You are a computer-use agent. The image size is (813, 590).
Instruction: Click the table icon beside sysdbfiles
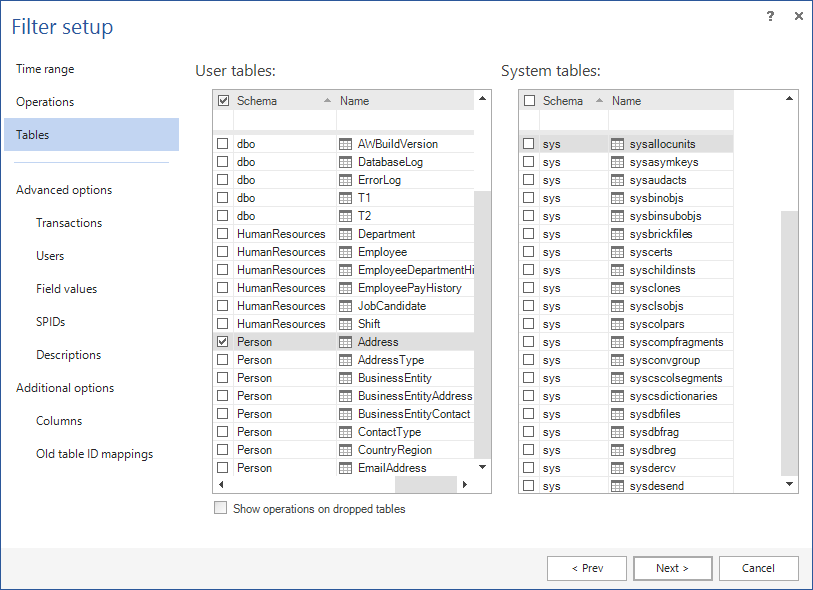click(618, 414)
